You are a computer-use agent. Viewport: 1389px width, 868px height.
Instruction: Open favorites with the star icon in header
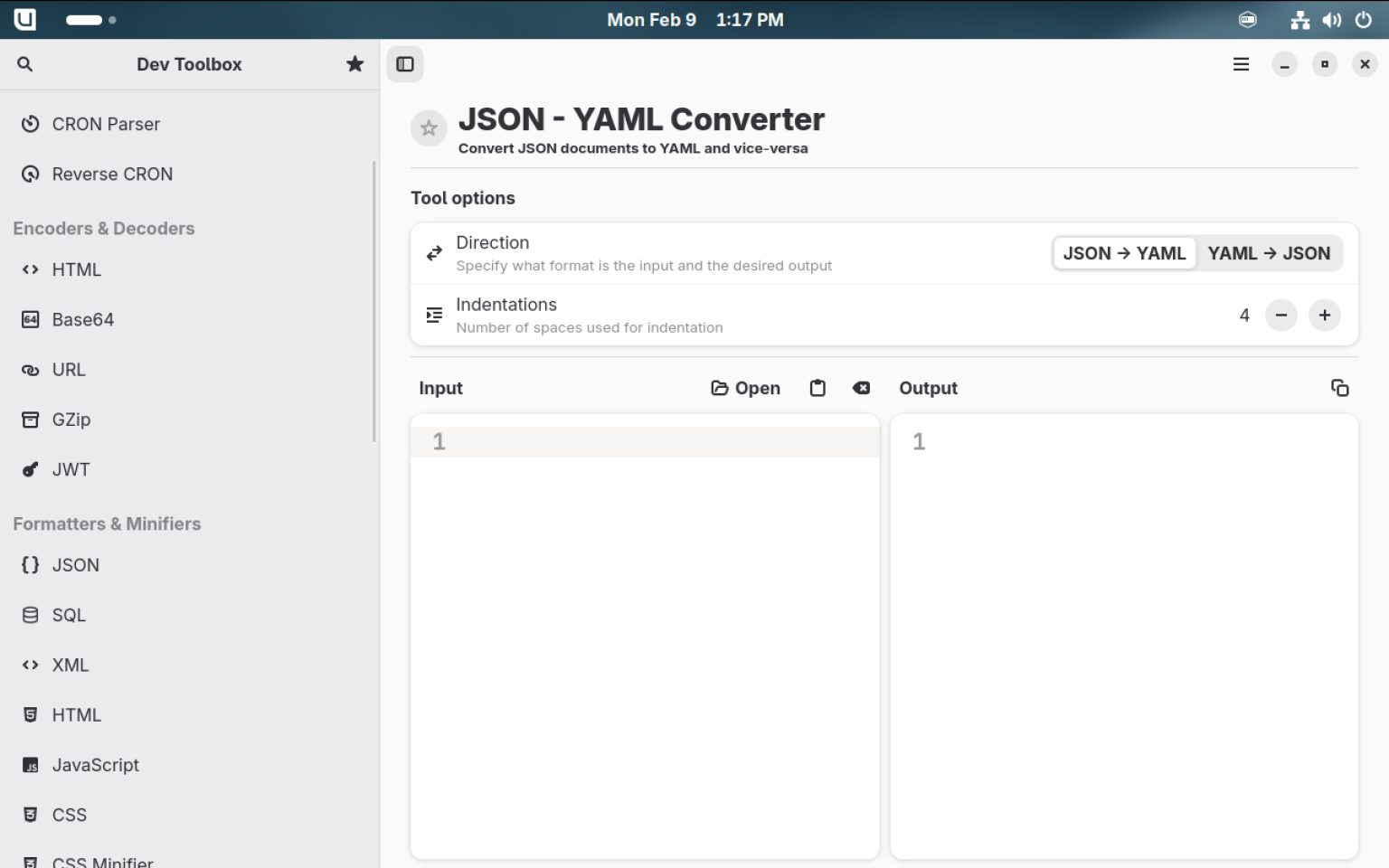coord(354,64)
